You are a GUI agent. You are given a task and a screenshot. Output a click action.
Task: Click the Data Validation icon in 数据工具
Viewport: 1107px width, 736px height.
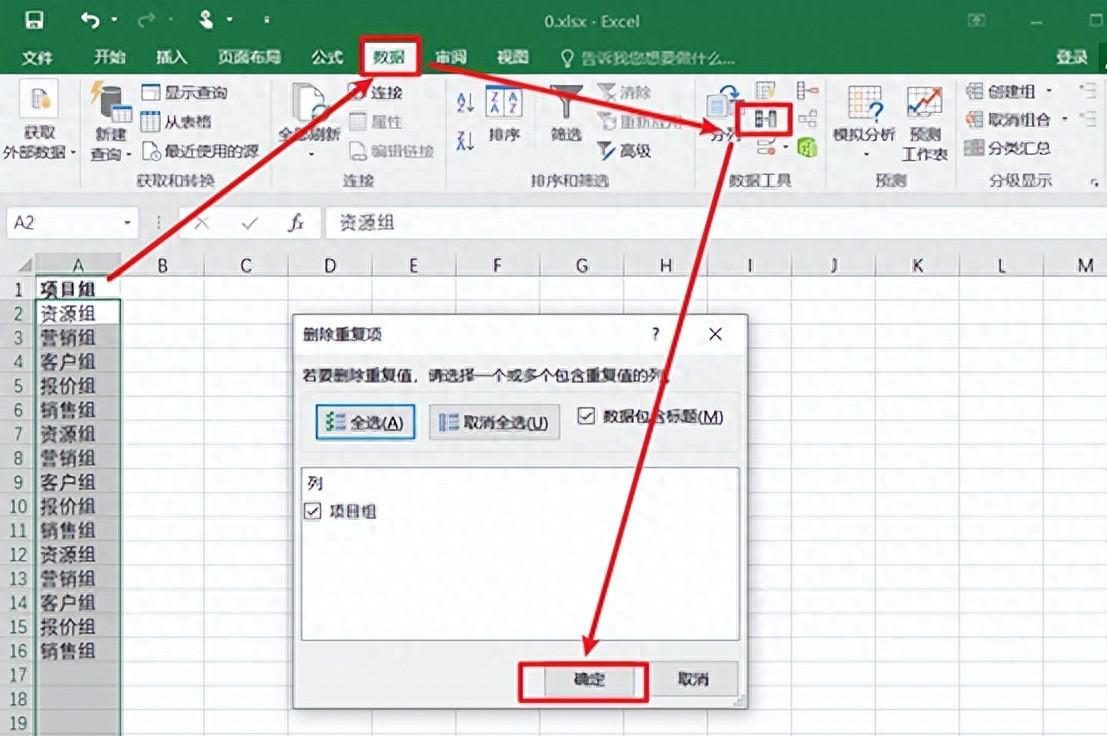[768, 147]
